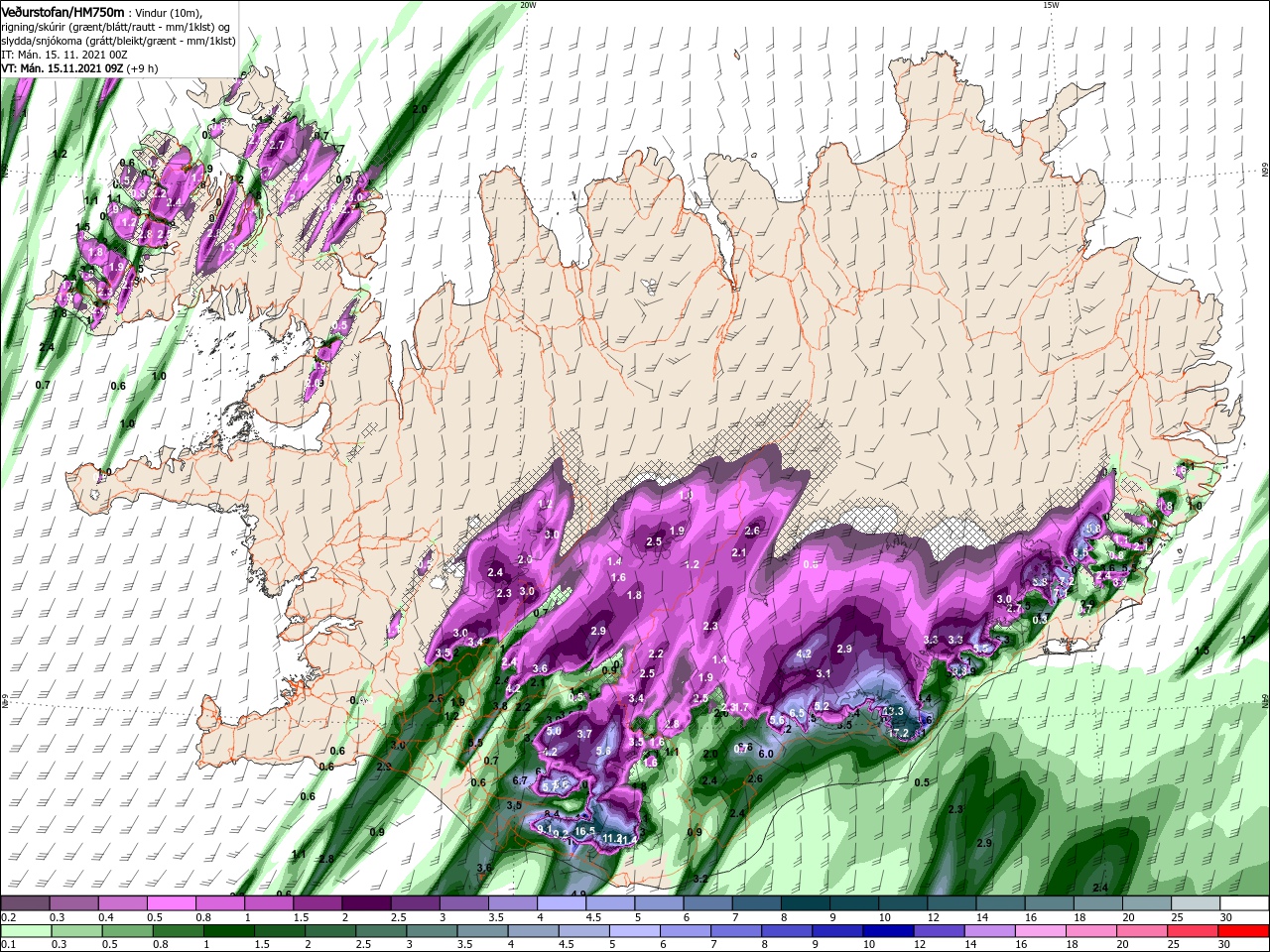
Task: Select the 'VT: Mán. 15.11.2021 09Z' valid time
Action: coord(63,68)
